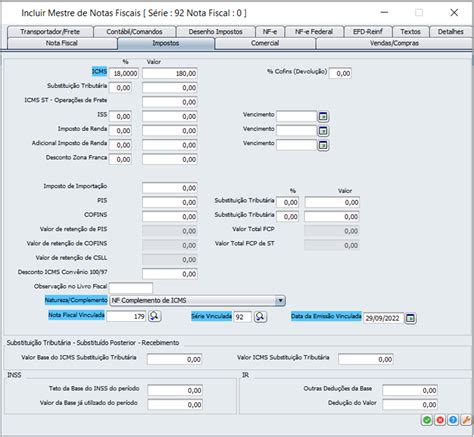
Task: Open calendar for Adicional Imposto de Renda Vencimento
Action: click(323, 145)
